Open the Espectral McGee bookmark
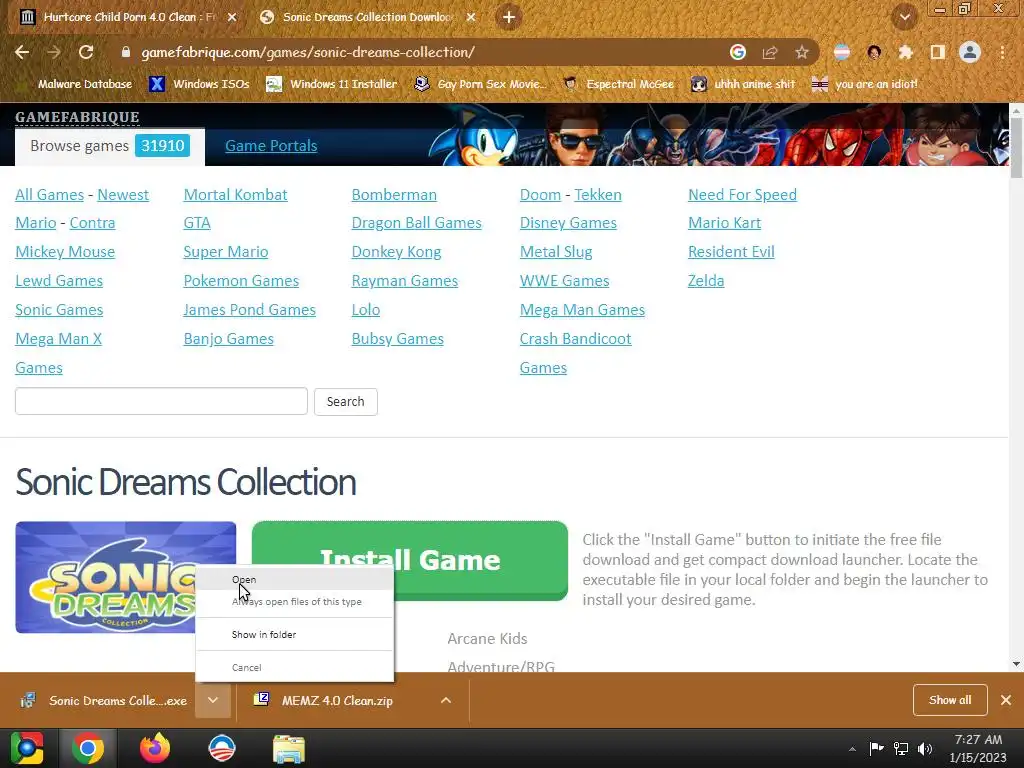This screenshot has height=768, width=1024. pyautogui.click(x=618, y=84)
